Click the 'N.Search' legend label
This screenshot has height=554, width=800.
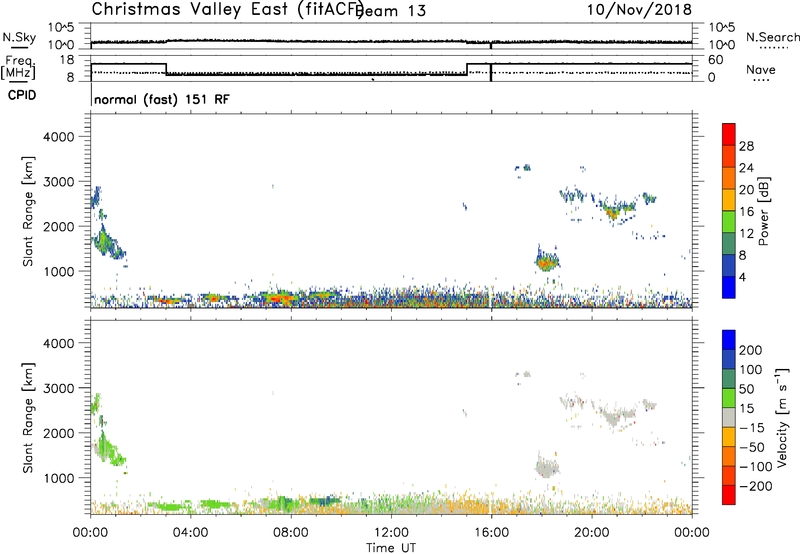tap(772, 37)
